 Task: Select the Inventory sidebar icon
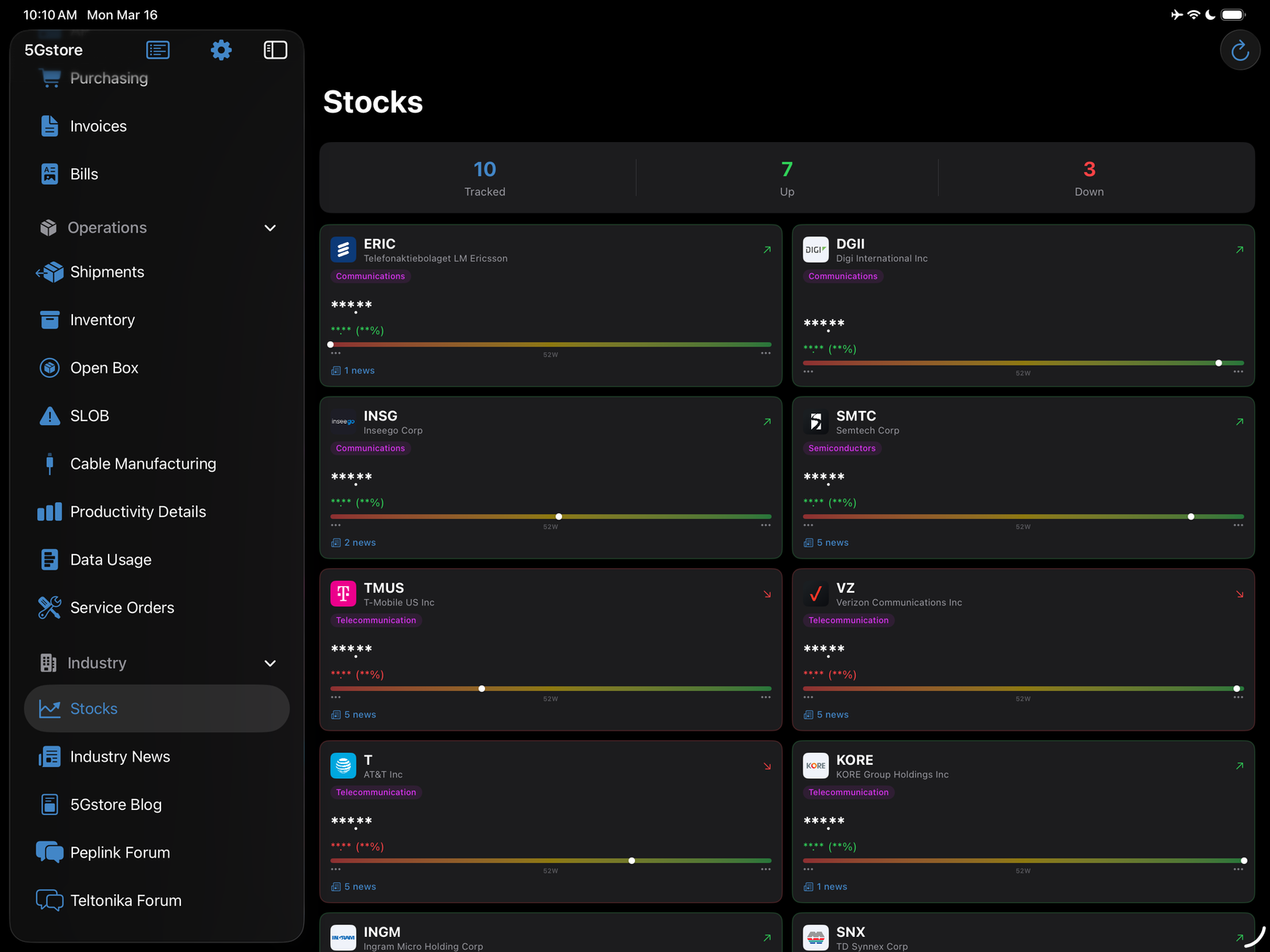coord(49,320)
